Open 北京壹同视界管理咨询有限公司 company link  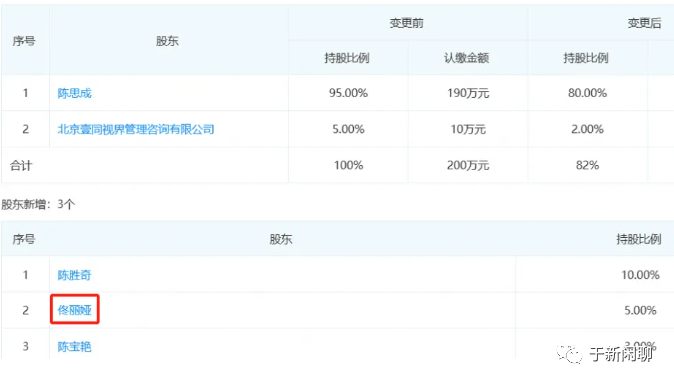[x=136, y=129]
